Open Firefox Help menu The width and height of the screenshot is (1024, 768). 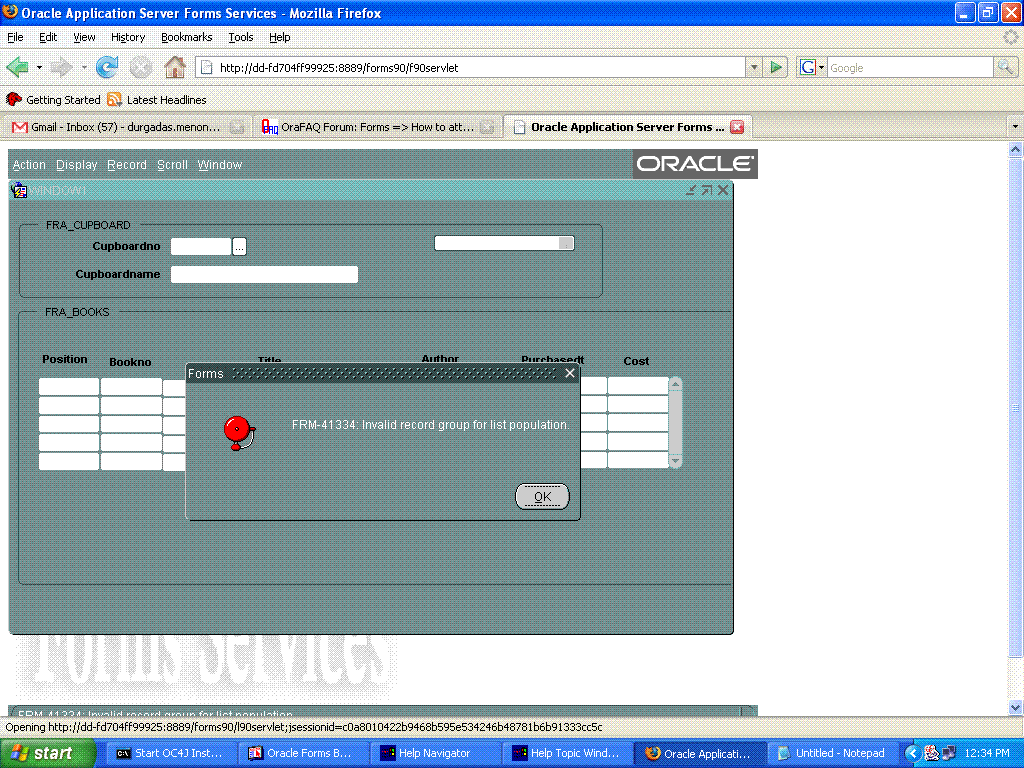280,37
